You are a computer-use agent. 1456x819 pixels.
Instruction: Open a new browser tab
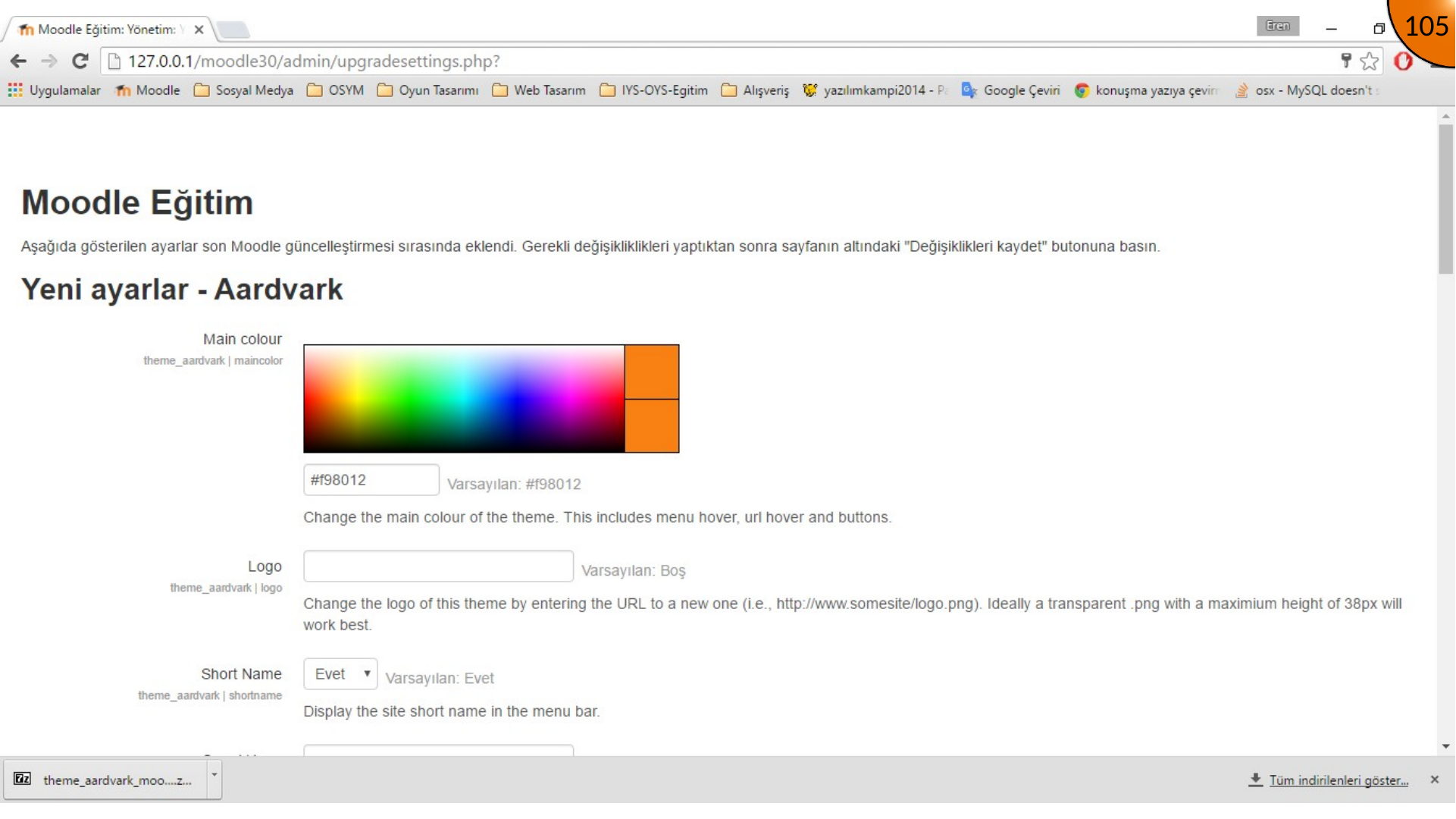click(233, 30)
